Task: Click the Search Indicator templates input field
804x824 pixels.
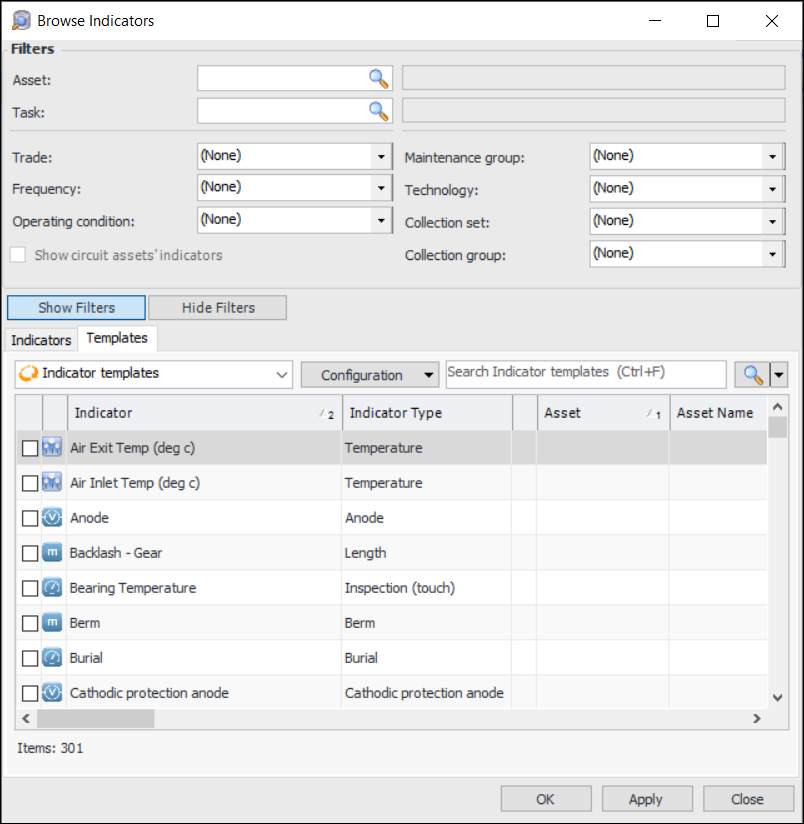Action: coord(585,373)
